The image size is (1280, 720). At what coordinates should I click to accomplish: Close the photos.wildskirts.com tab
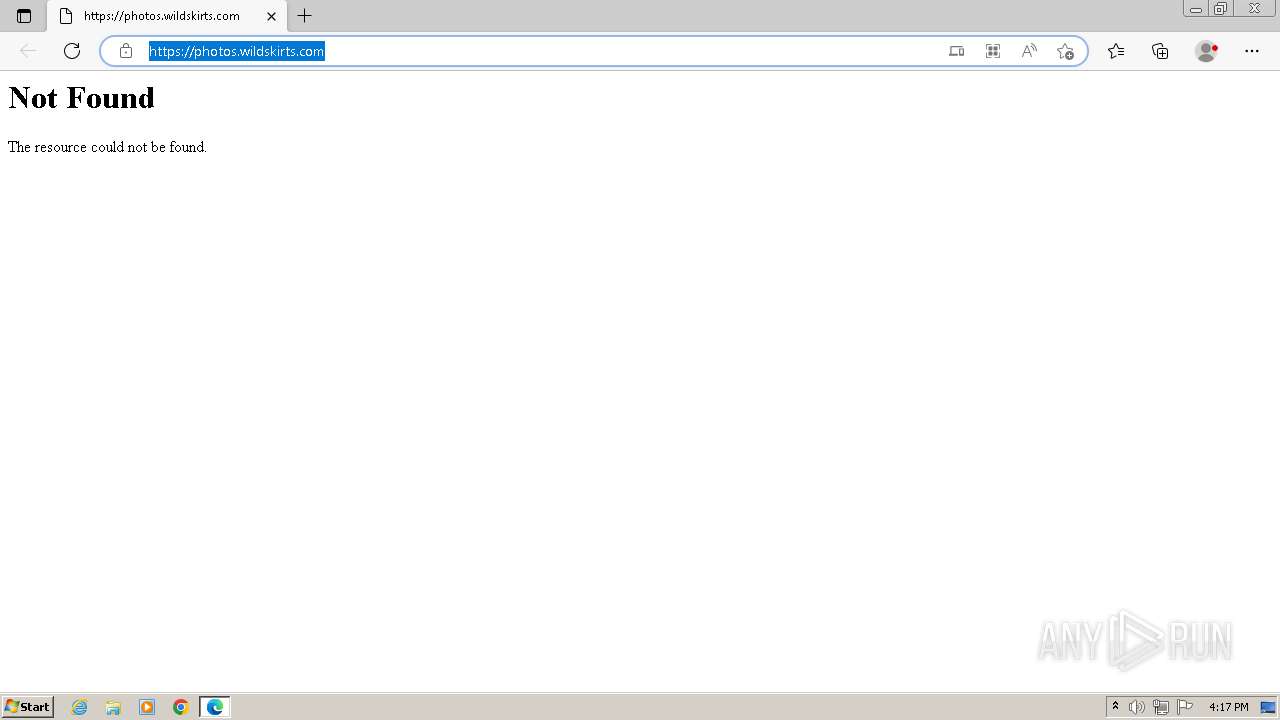pyautogui.click(x=271, y=16)
